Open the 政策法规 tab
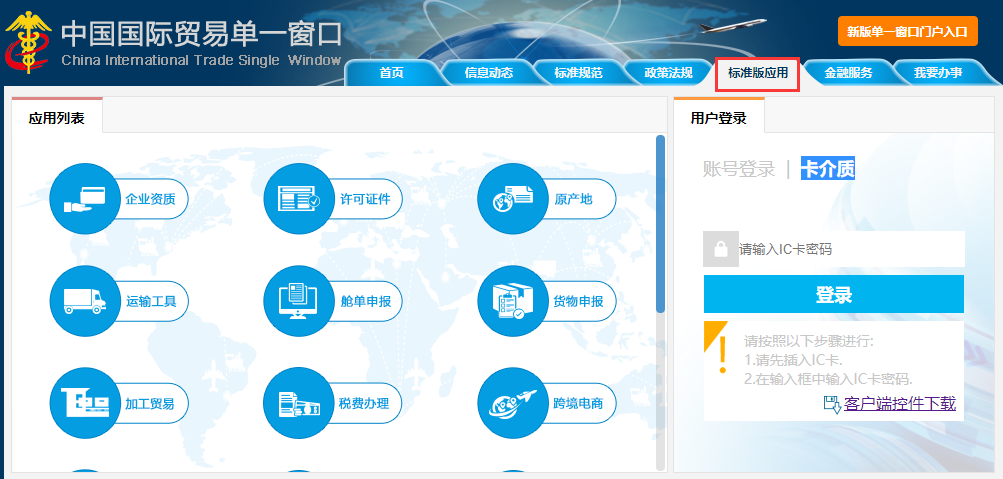This screenshot has width=1003, height=479. click(x=668, y=73)
